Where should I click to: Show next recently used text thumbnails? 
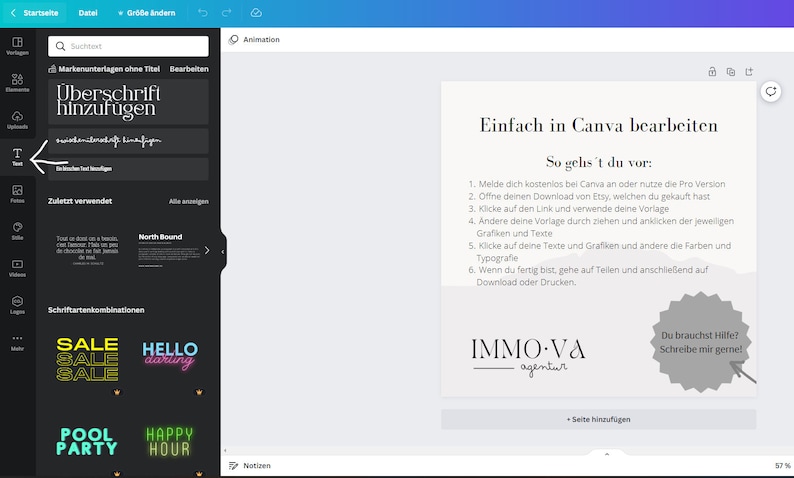[207, 250]
